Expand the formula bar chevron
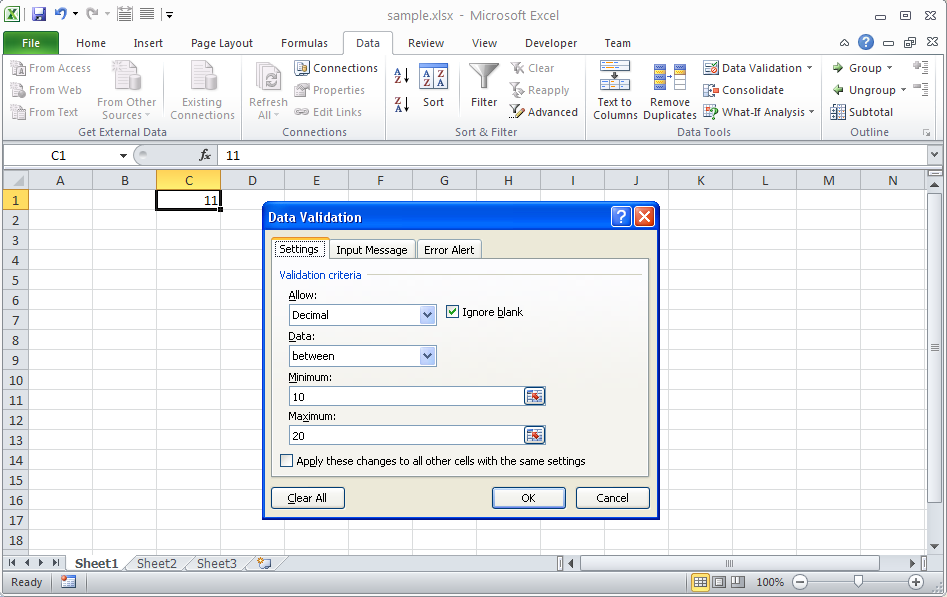Viewport: 947px width, 597px height. click(934, 155)
